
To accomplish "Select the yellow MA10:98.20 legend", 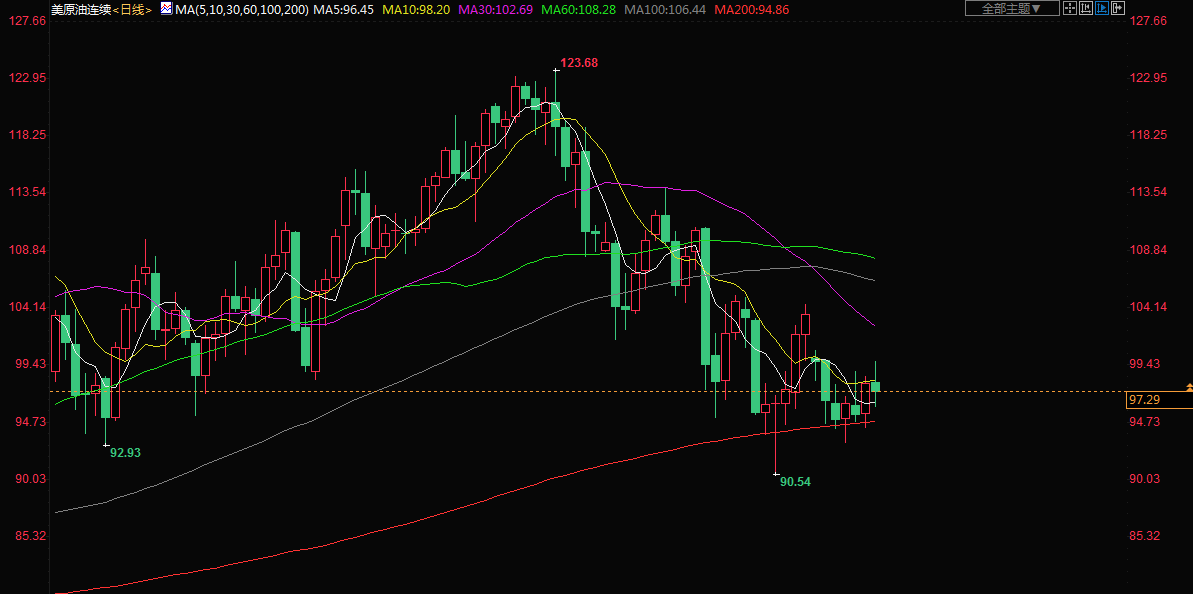I will click(417, 9).
